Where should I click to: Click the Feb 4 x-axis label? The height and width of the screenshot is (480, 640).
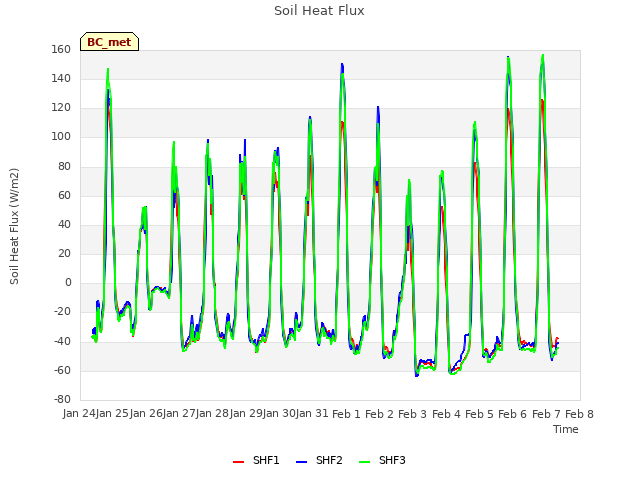(446, 414)
